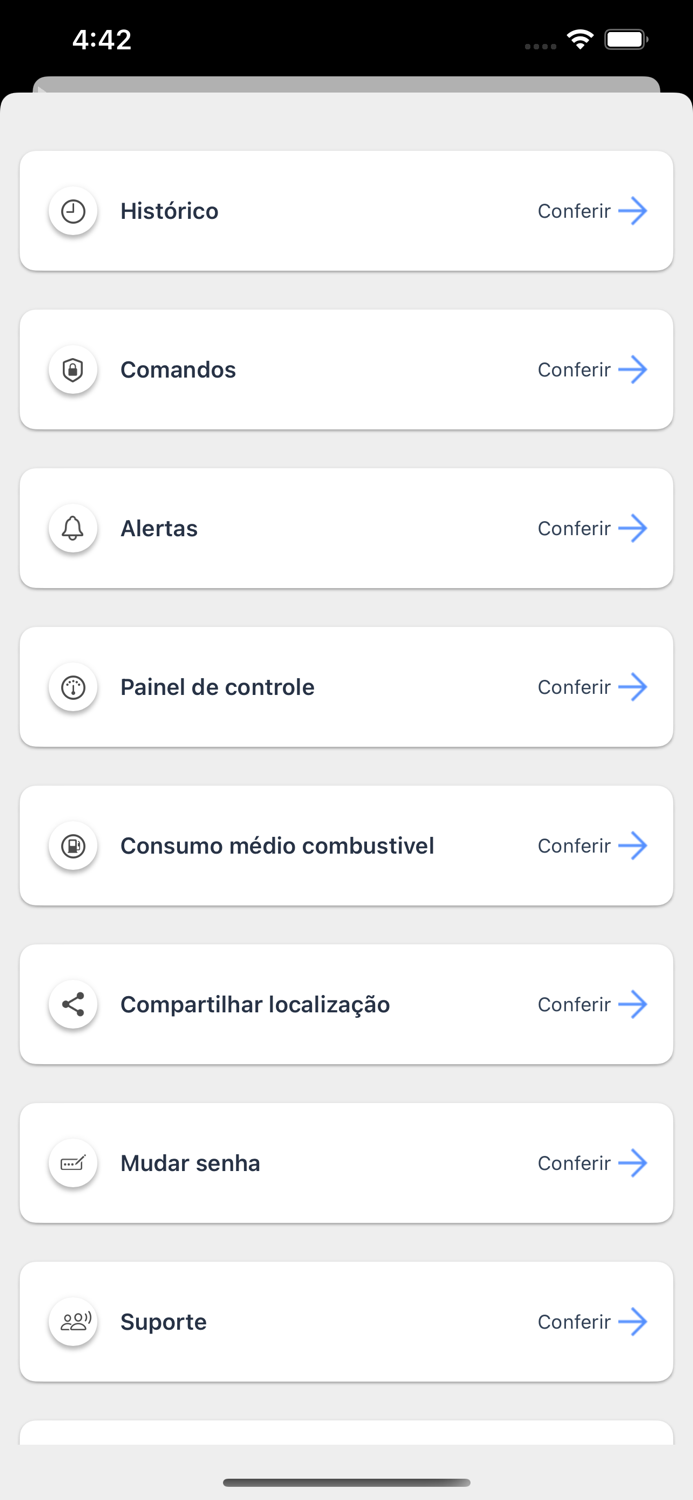Click Conferir for Consumo médio combustivel

(x=575, y=845)
